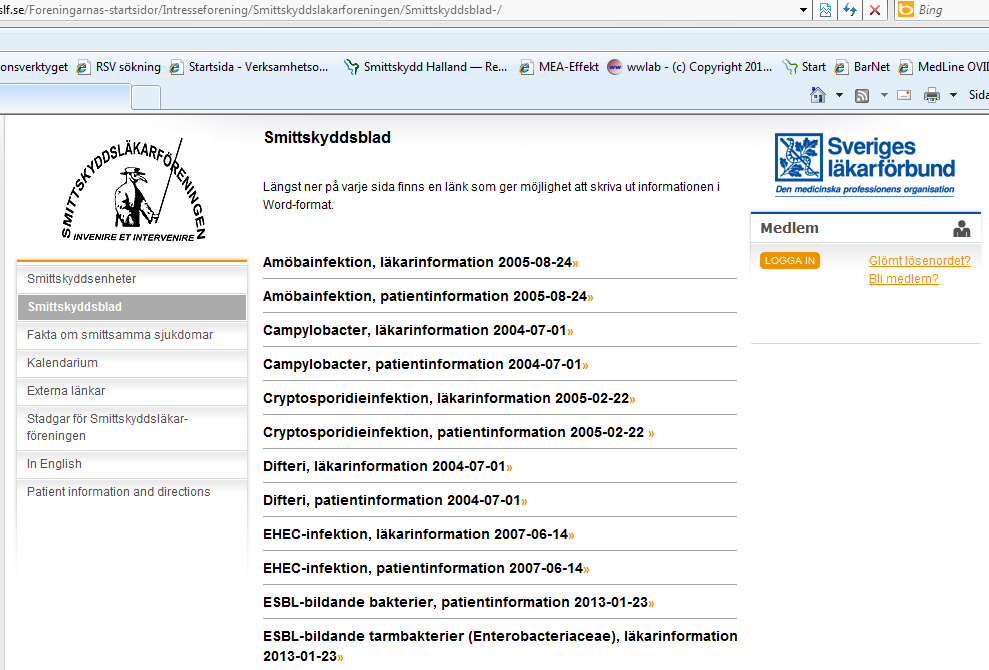Open EHEC-infektion, patientinformation 2007-06-14 link
The image size is (989, 670).
(x=426, y=569)
